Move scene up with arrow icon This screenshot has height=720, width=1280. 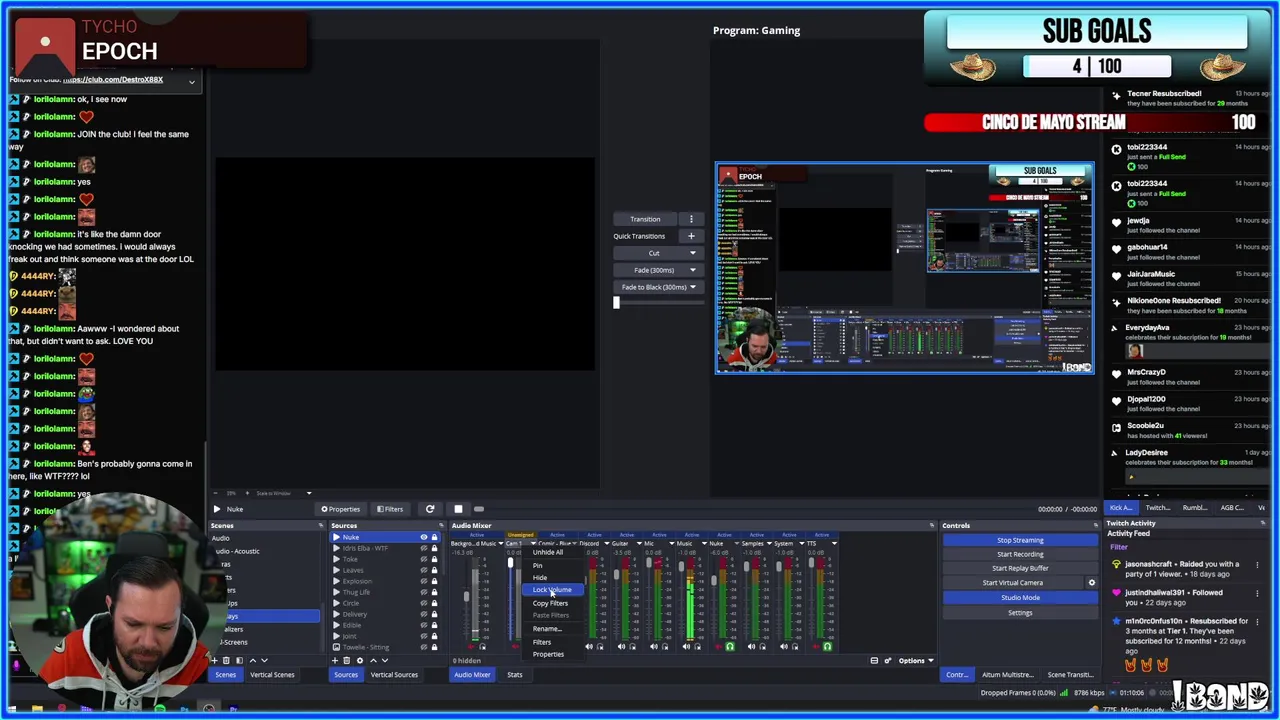[253, 660]
